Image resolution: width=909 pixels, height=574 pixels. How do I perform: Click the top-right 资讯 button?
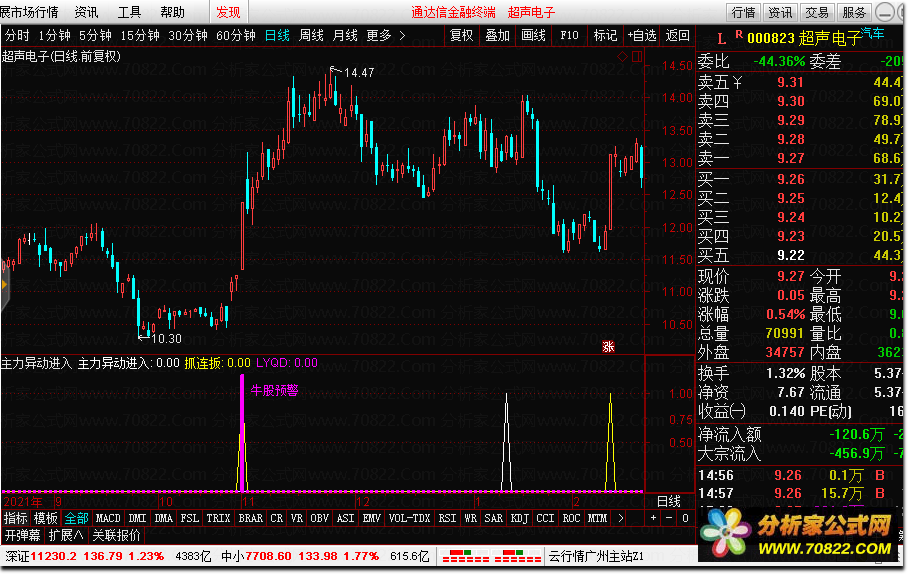pos(780,12)
